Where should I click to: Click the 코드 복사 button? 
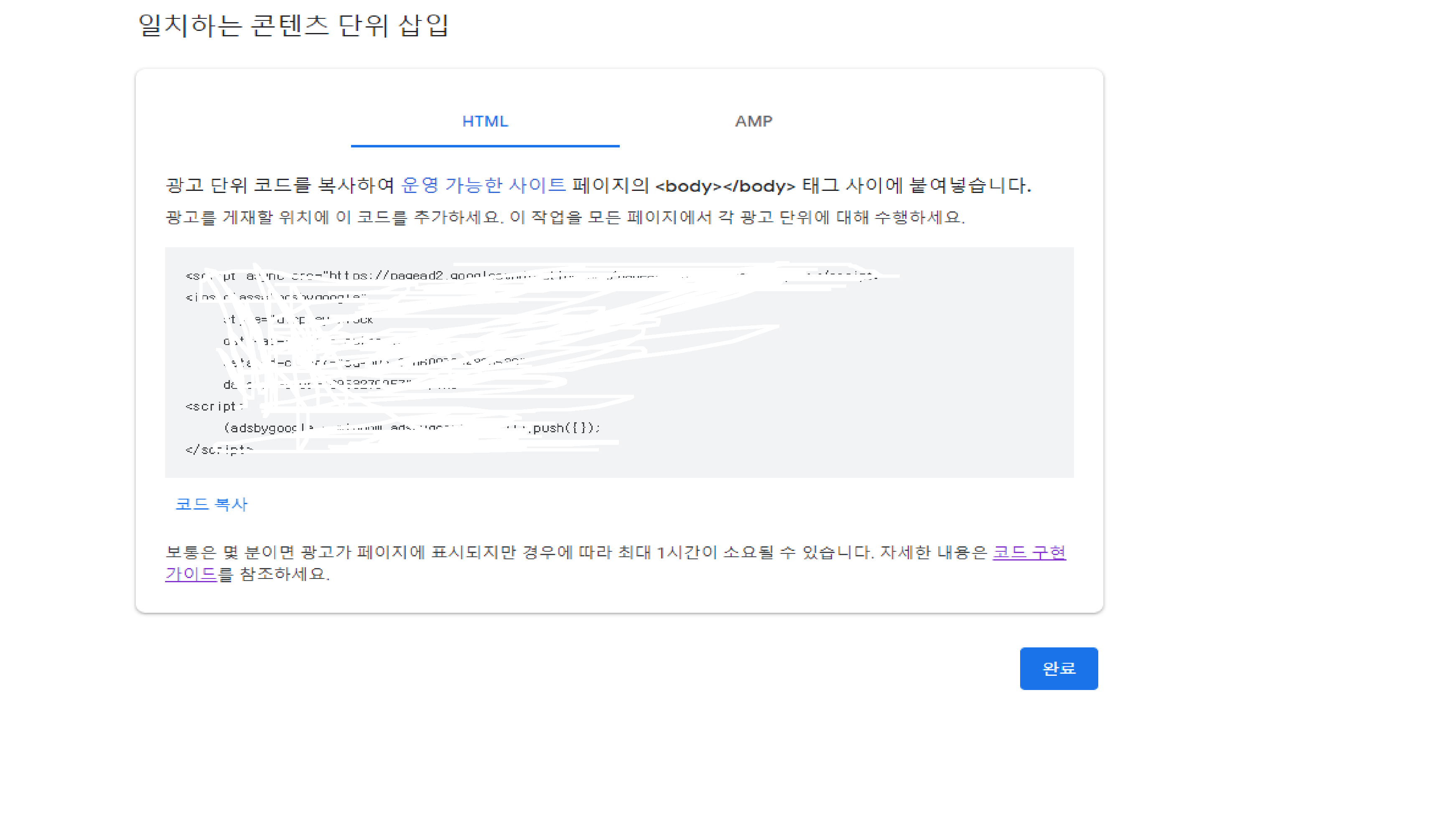click(x=211, y=505)
